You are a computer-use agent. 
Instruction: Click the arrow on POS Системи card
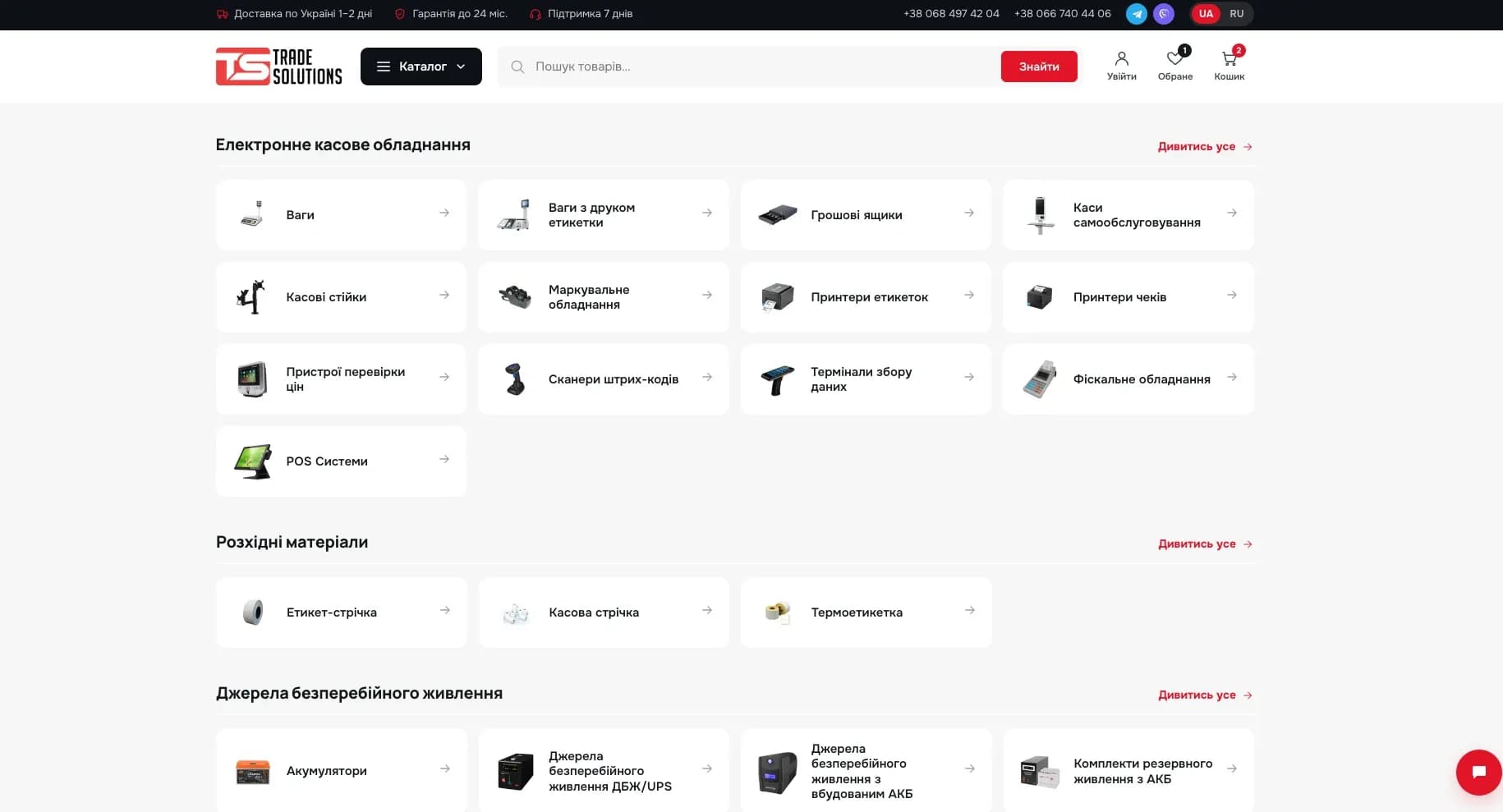444,459
